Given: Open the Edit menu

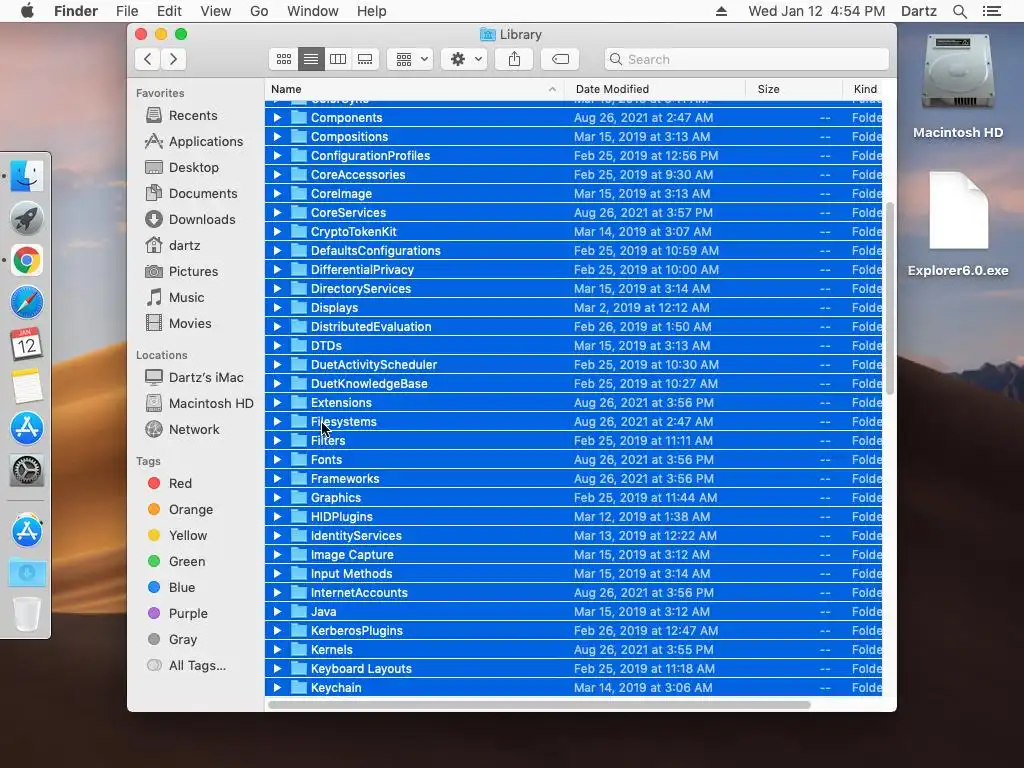Looking at the screenshot, I should point(169,11).
